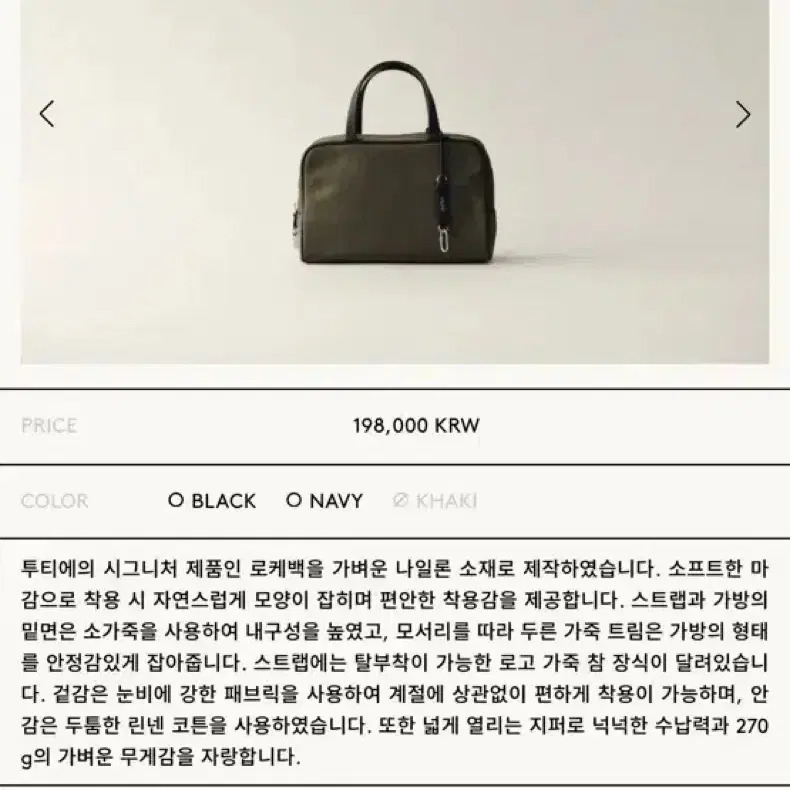This screenshot has height=790, width=790.
Task: Click the zipper pull on bag's left side
Action: (x=294, y=223)
